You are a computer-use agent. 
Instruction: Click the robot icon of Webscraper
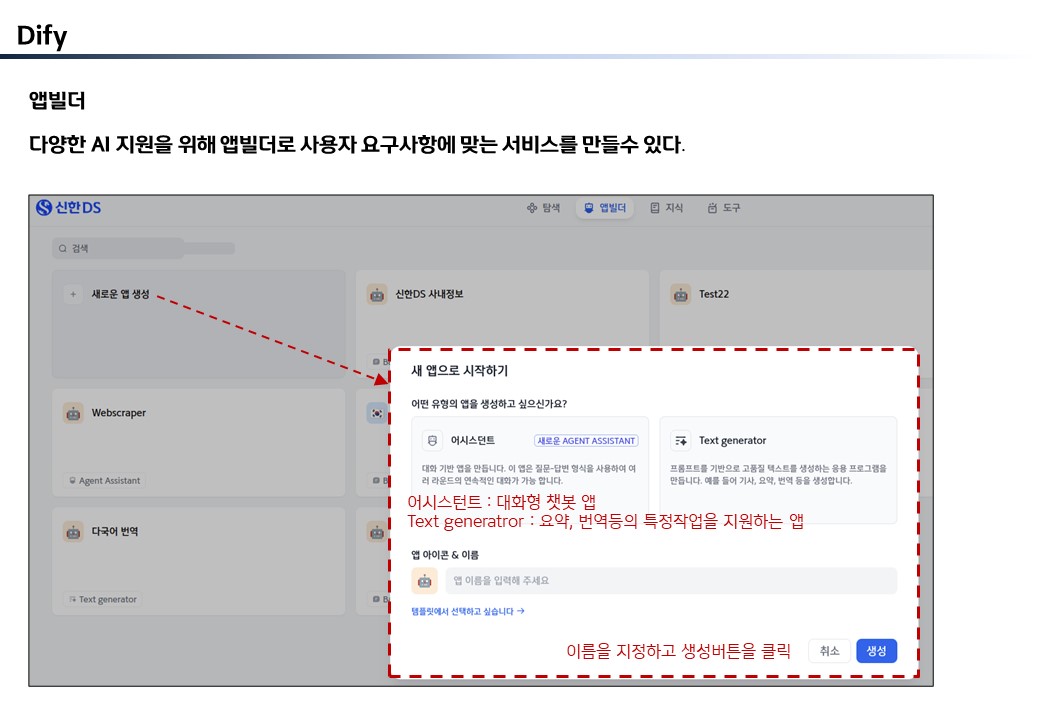73,413
